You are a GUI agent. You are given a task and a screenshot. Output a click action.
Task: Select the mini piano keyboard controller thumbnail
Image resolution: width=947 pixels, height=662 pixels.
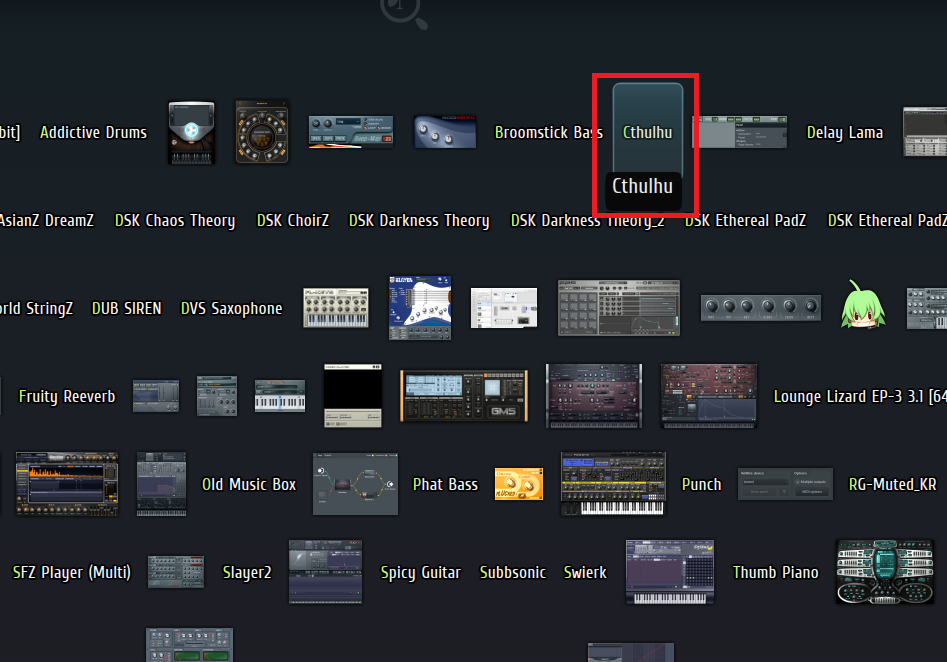click(x=280, y=396)
